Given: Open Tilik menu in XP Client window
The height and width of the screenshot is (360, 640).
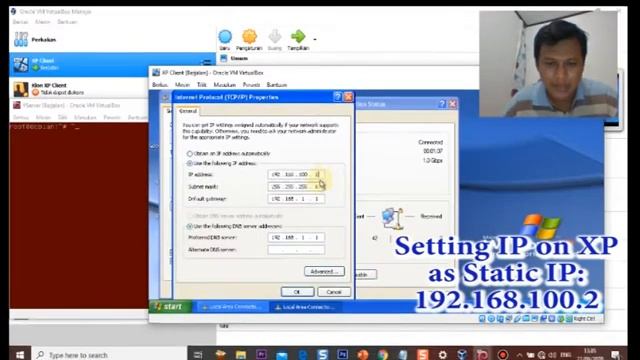Looking at the screenshot, I should click(x=202, y=85).
